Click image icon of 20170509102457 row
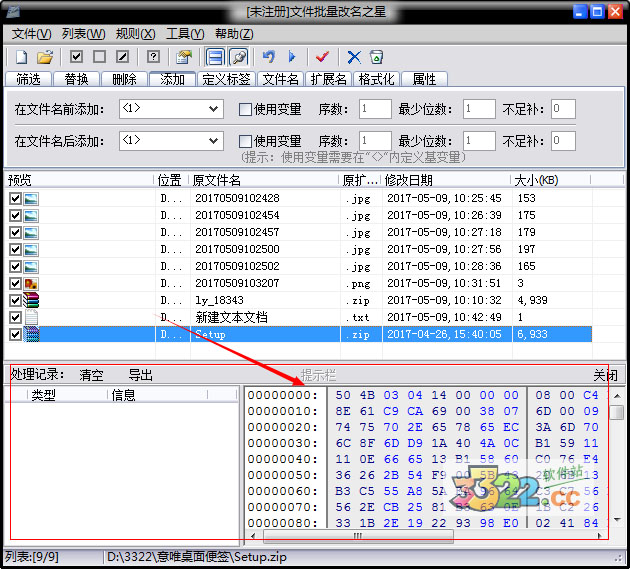 click(x=31, y=233)
